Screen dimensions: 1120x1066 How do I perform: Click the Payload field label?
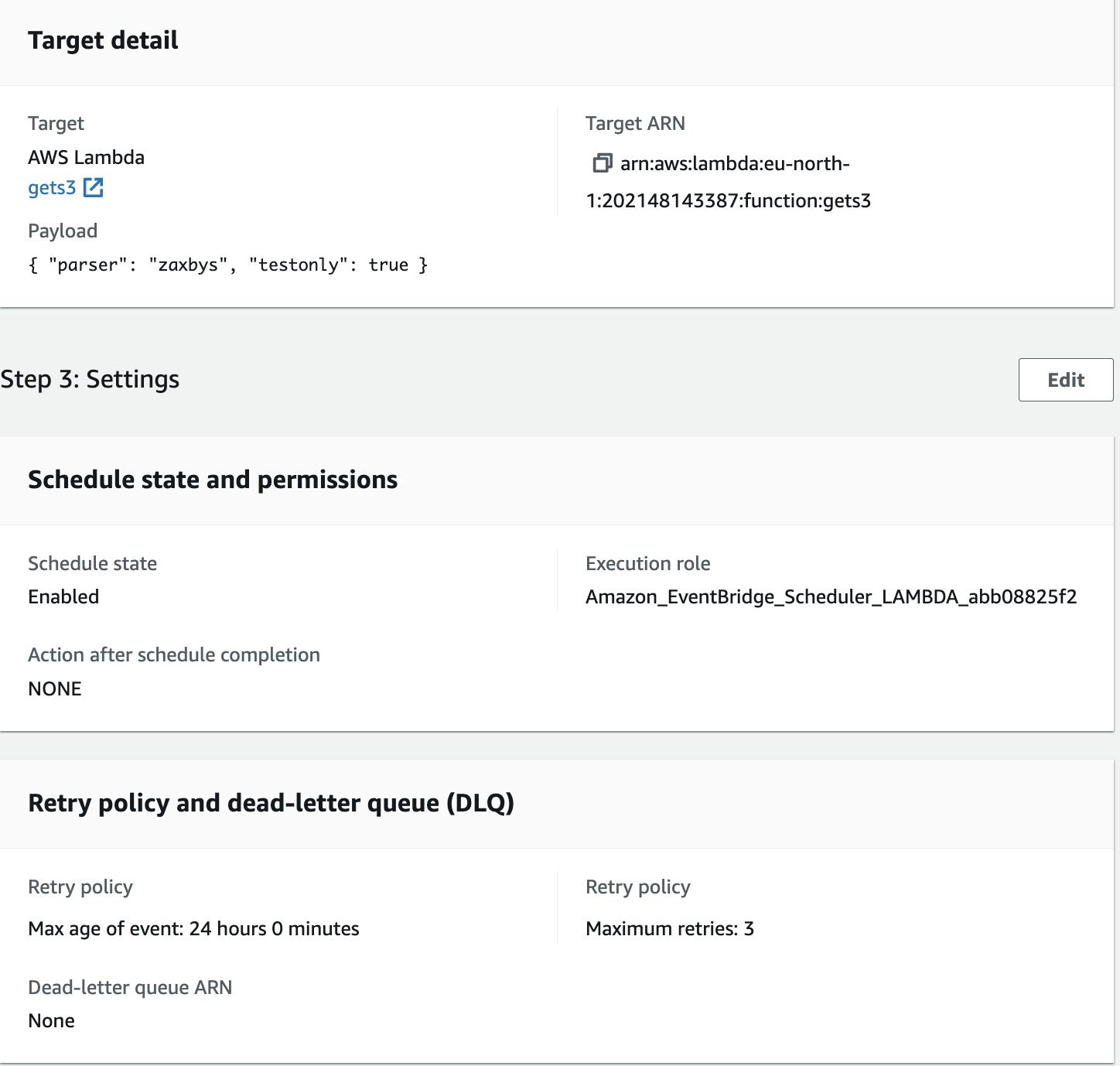(x=63, y=231)
